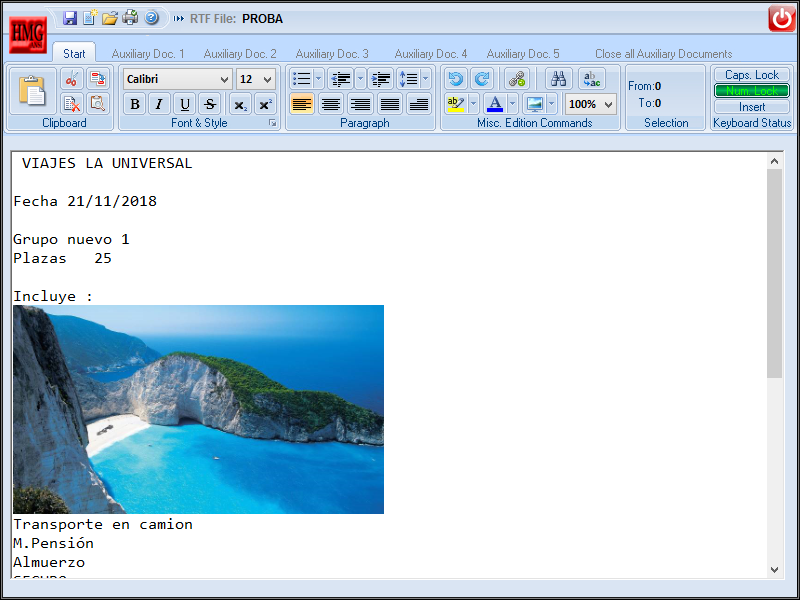Switch to Auxiliary Doc. 1 tab
This screenshot has width=800, height=600.
pyautogui.click(x=148, y=54)
